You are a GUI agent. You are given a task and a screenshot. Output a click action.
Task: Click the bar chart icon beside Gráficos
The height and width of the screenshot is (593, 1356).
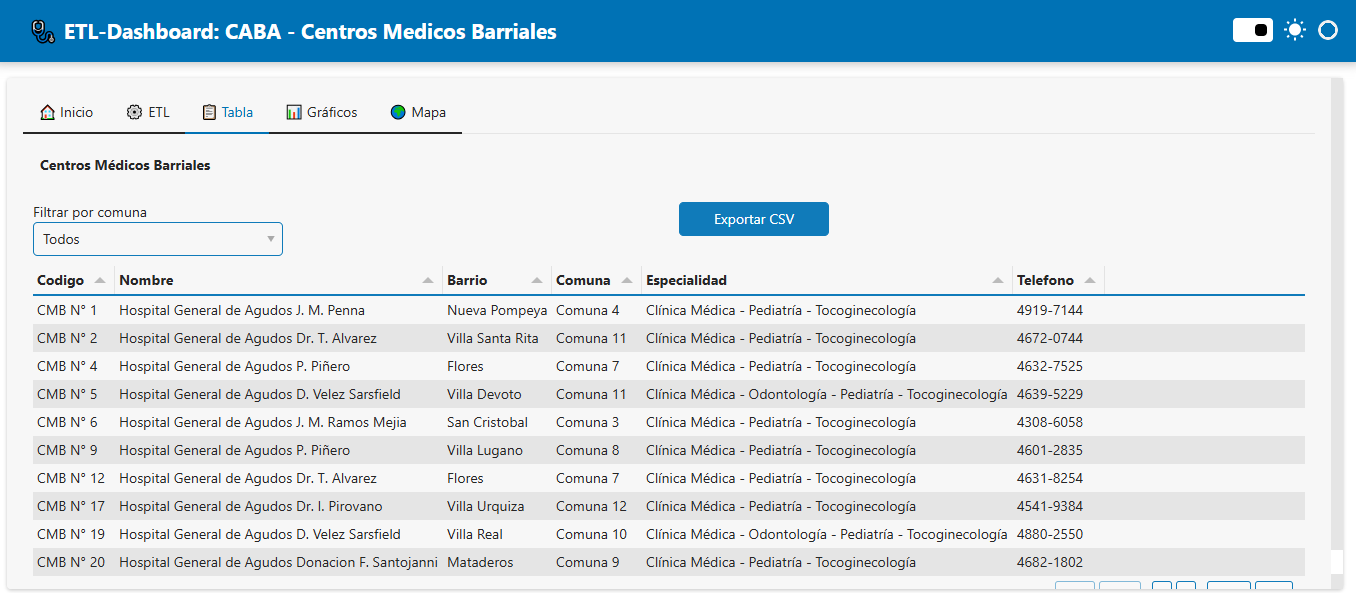[x=294, y=112]
